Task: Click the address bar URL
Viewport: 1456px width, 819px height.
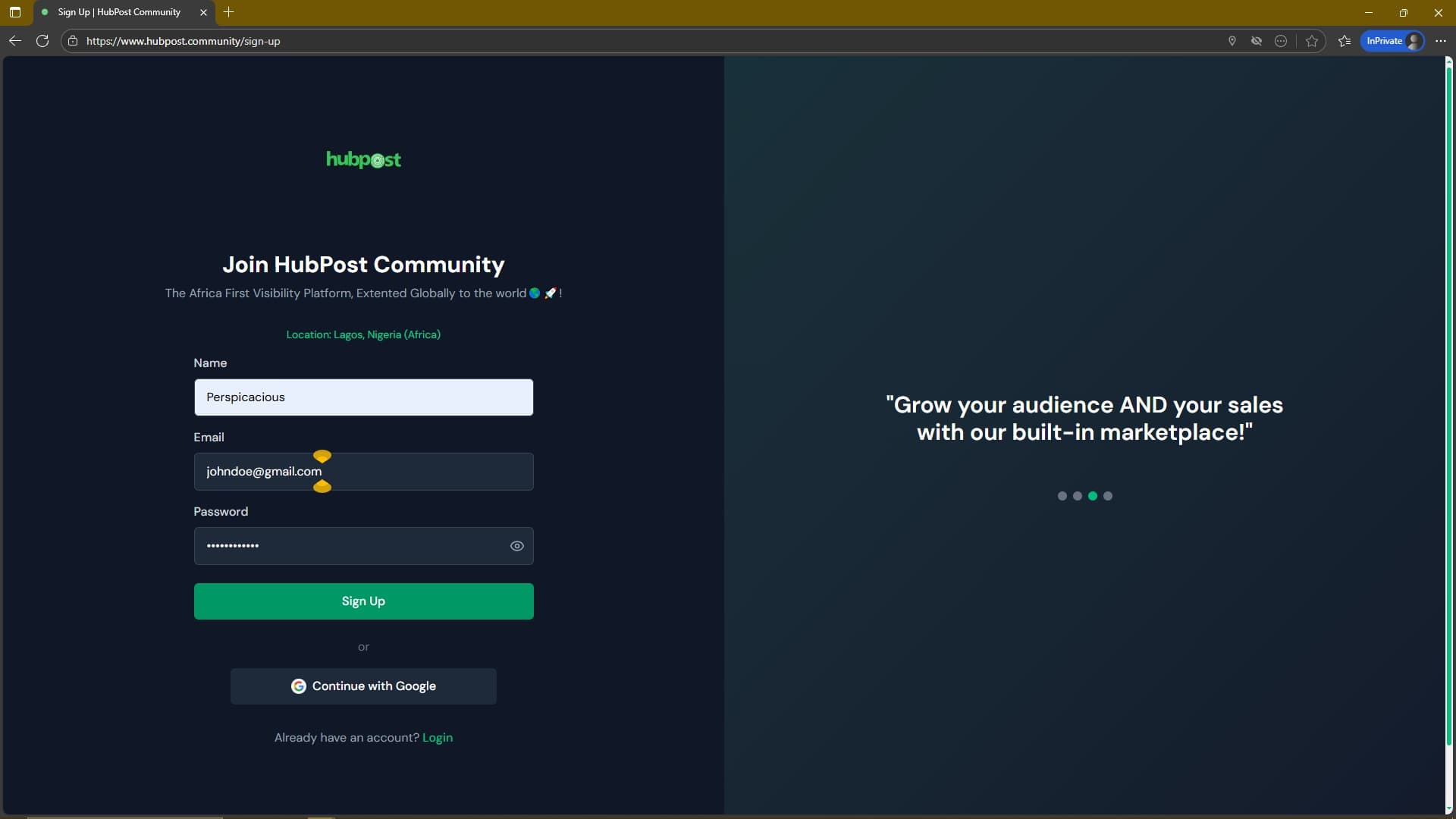Action: 183,41
